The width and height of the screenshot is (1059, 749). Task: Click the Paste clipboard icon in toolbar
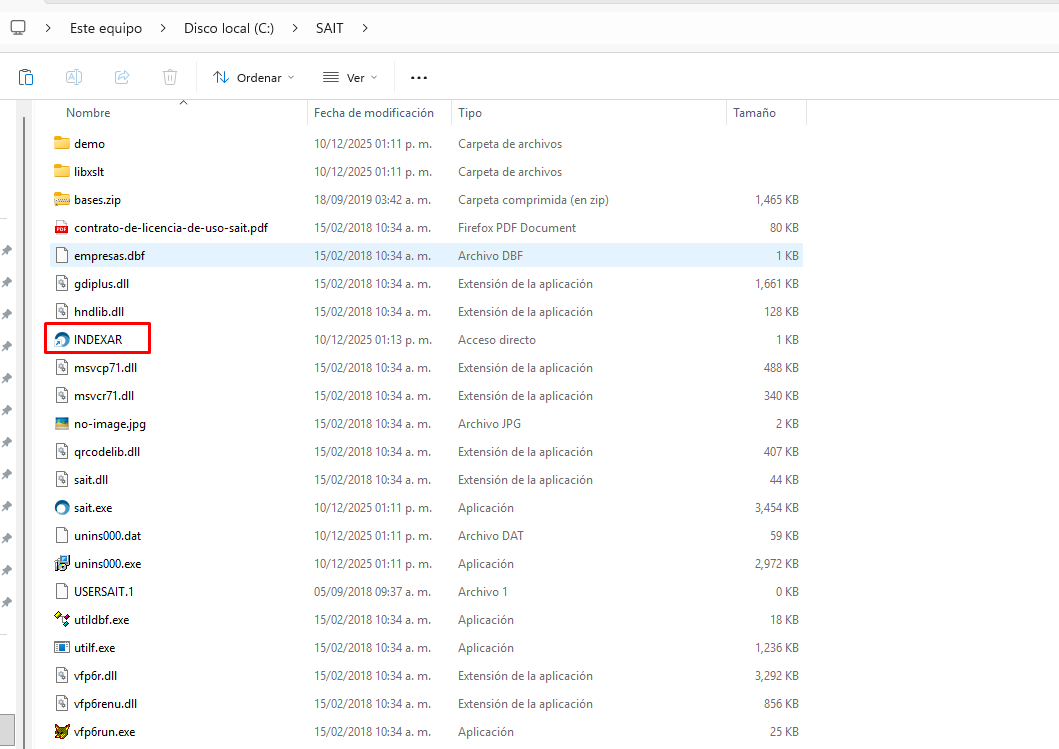26,77
